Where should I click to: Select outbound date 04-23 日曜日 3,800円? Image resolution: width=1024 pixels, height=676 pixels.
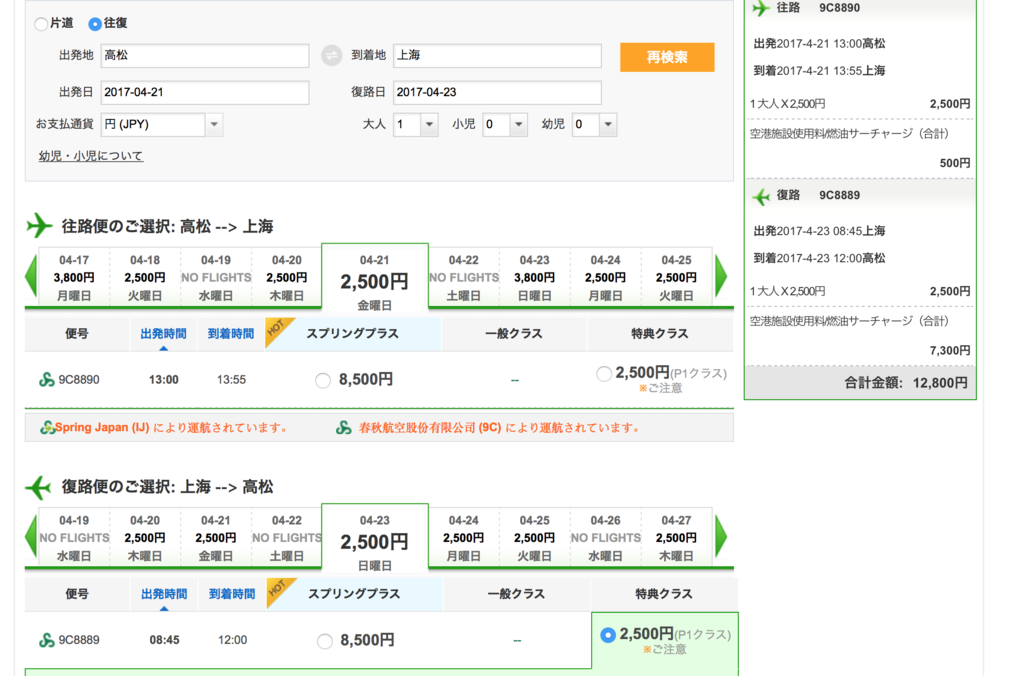[x=535, y=278]
